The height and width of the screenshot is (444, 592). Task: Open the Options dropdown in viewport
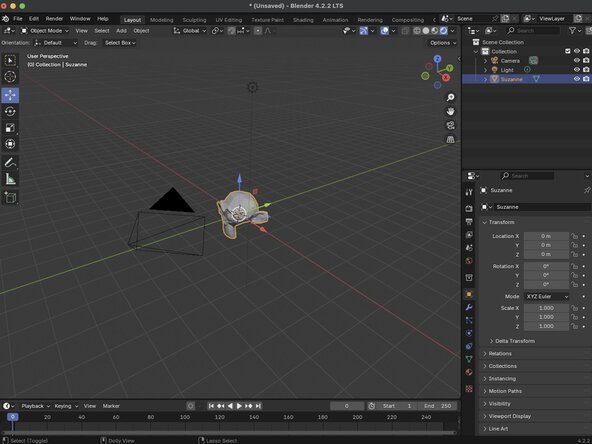pos(443,43)
